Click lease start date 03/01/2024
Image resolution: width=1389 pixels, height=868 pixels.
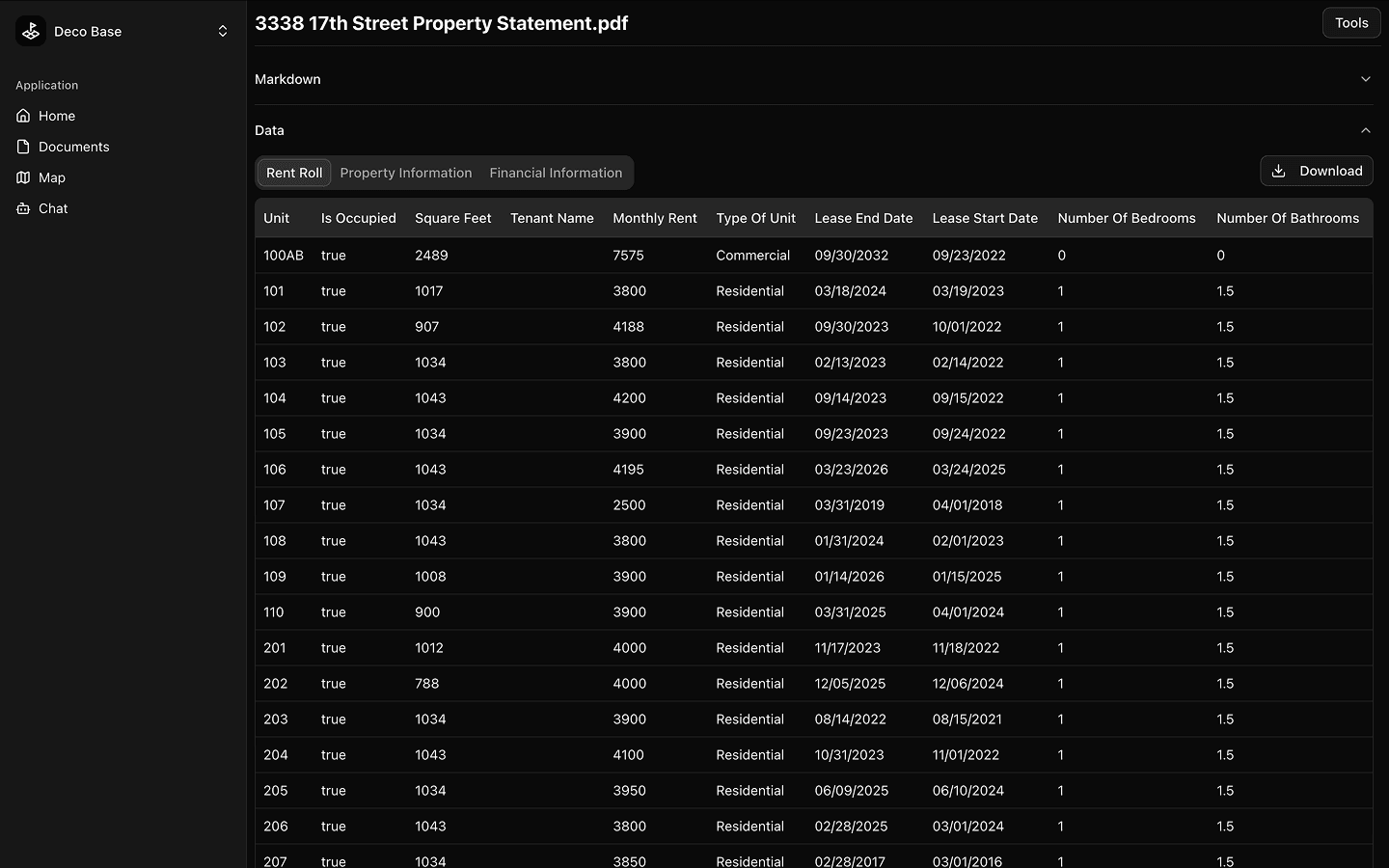[x=967, y=827]
